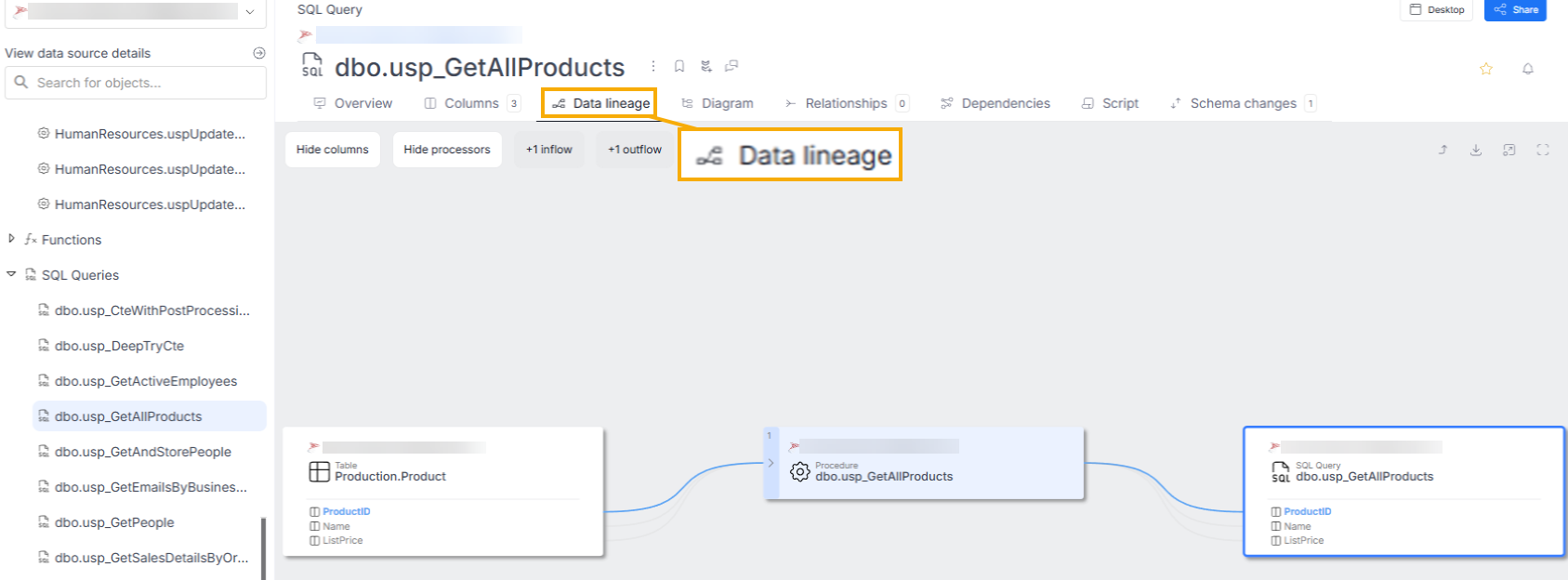Screen dimensions: 1568x580
Task: Select dbo.usp_GetEmailsByBusines... in tree
Action: 149,487
